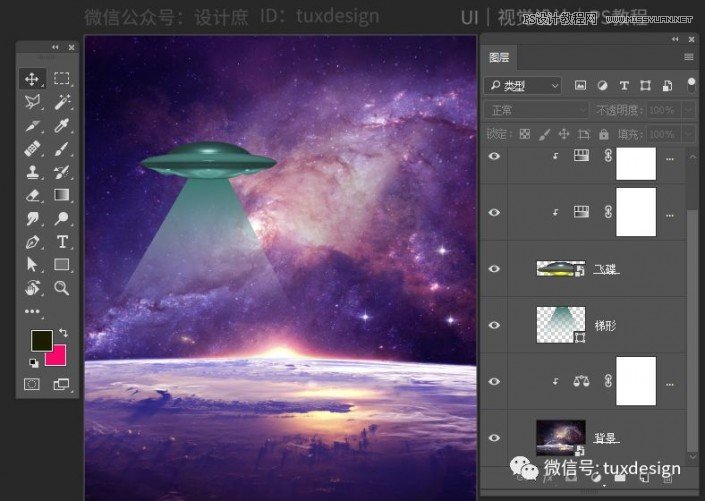
Task: Open the 不透明度 opacity slider arrow
Action: point(688,110)
